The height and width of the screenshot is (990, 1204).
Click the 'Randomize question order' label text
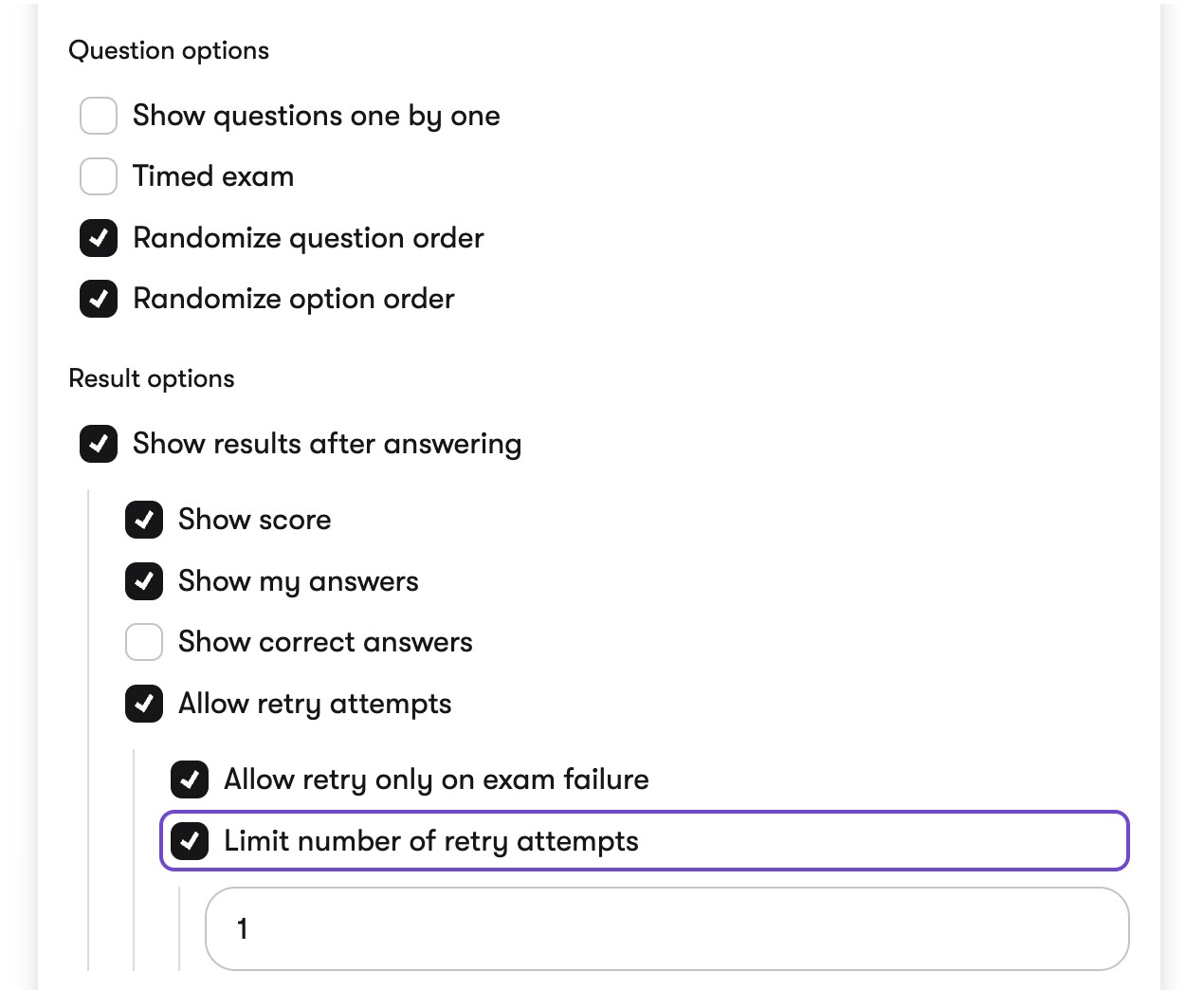[308, 238]
